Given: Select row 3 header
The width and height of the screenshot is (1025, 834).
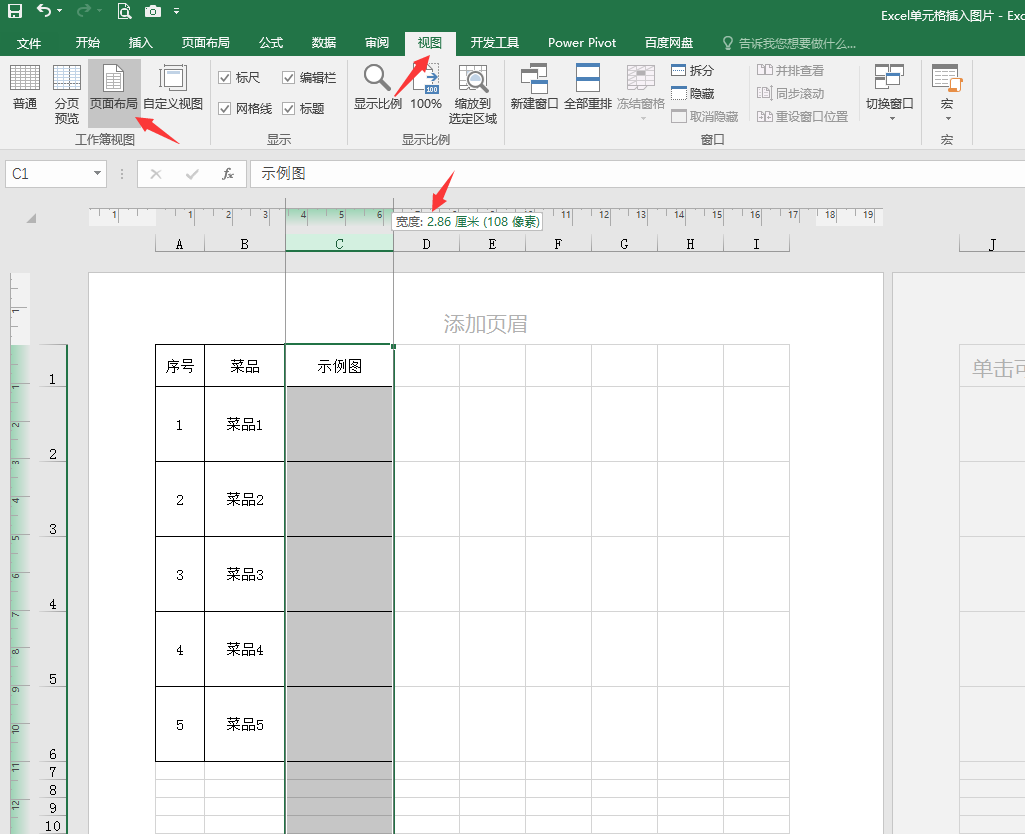Looking at the screenshot, I should (53, 499).
